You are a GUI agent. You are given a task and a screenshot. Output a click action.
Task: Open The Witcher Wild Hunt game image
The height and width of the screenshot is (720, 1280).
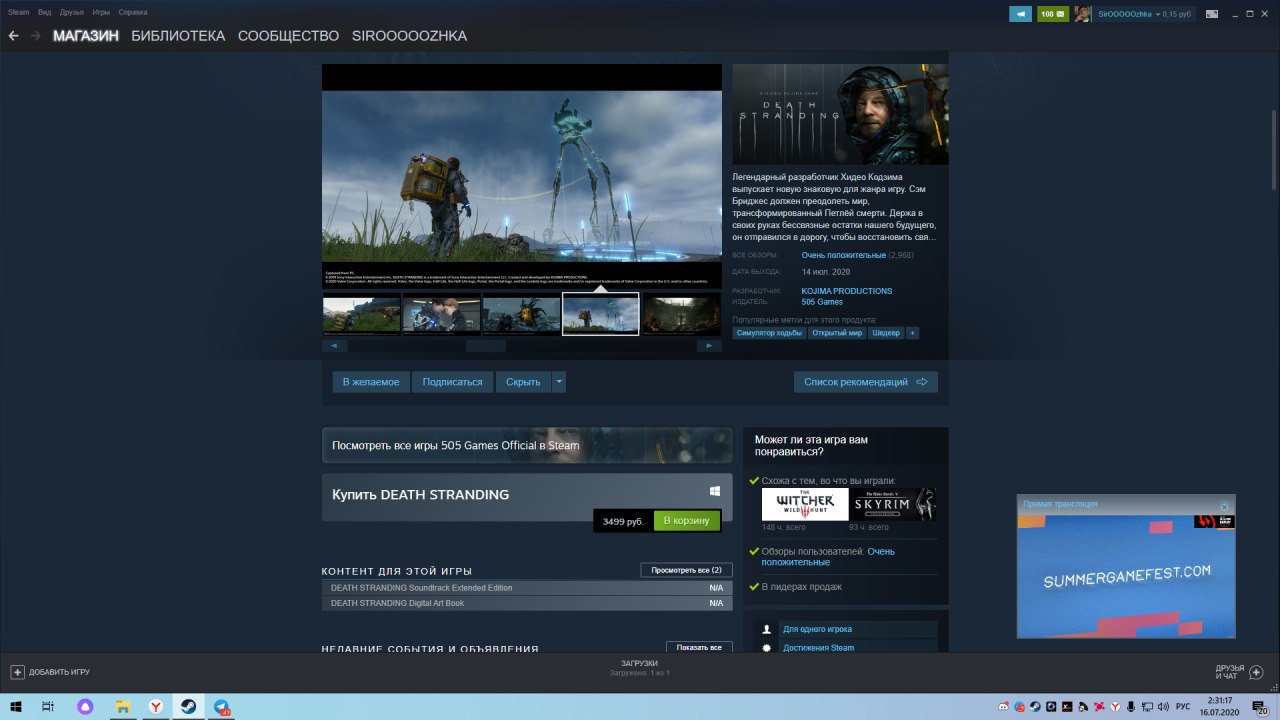pos(805,504)
